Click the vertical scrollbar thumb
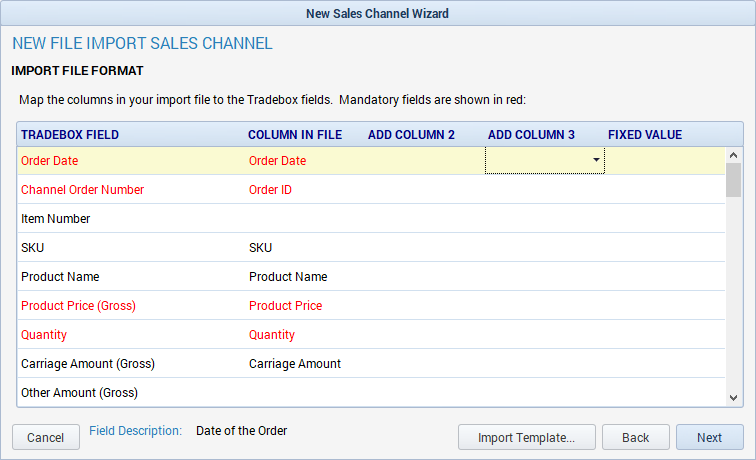756x460 pixels. (733, 180)
